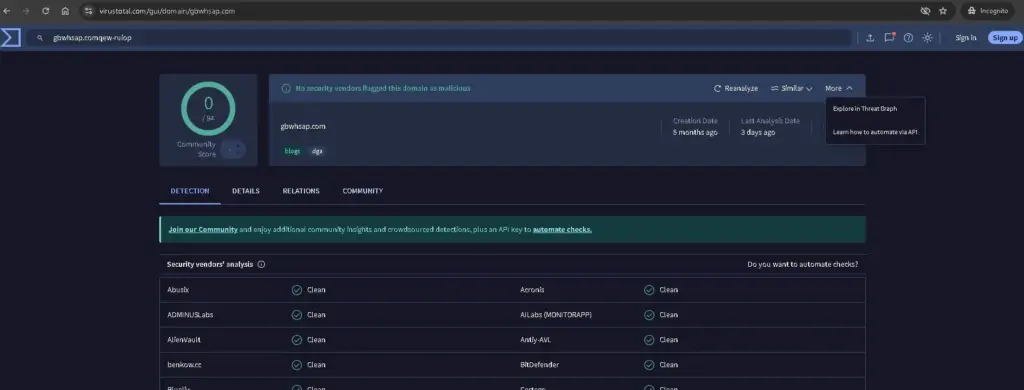Click the BitDefender vendor name
Screen dimensions: 1024x390
pos(539,365)
